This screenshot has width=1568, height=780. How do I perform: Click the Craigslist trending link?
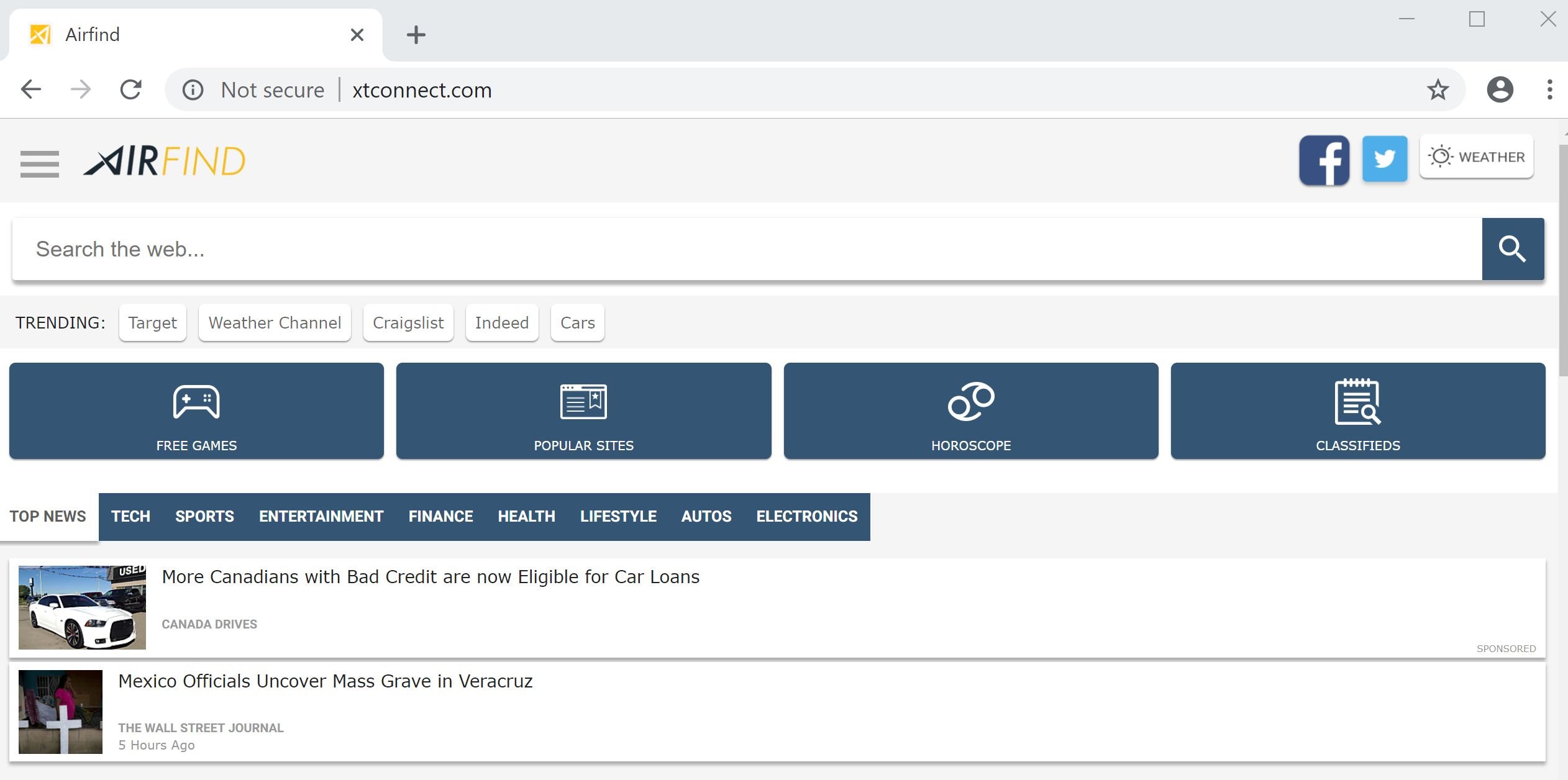408,323
